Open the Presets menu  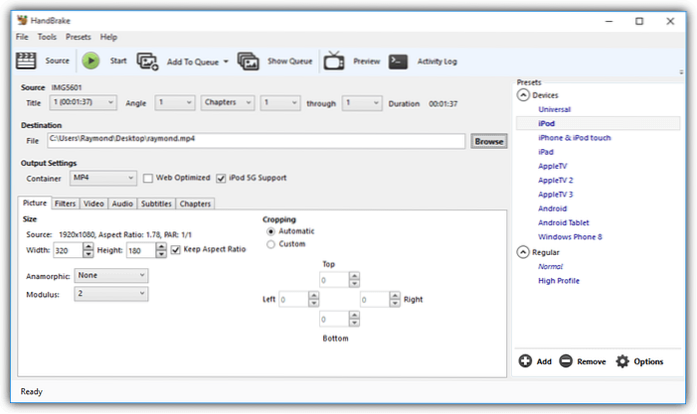(x=78, y=37)
